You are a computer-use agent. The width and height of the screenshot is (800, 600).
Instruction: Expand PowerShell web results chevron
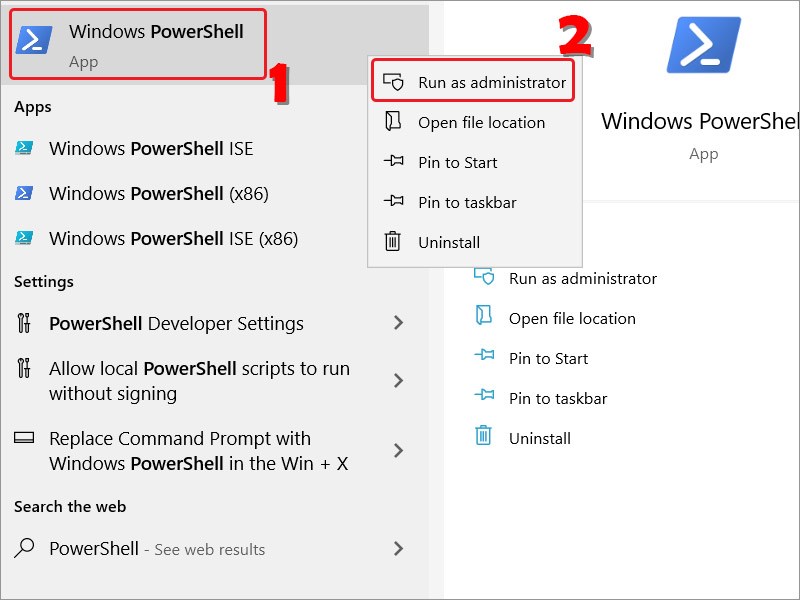(398, 548)
